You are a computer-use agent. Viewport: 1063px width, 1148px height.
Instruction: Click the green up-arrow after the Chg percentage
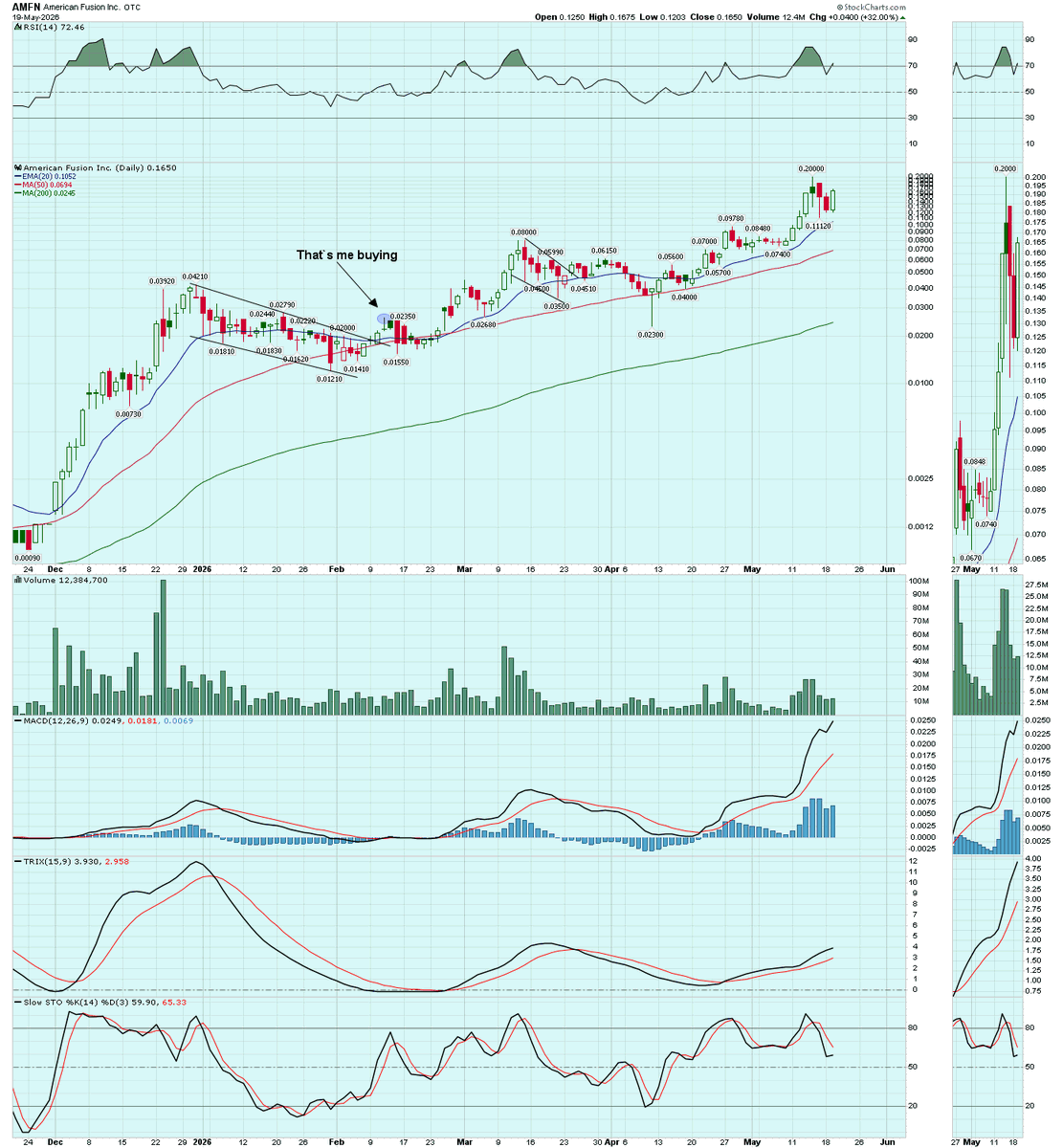click(x=903, y=17)
